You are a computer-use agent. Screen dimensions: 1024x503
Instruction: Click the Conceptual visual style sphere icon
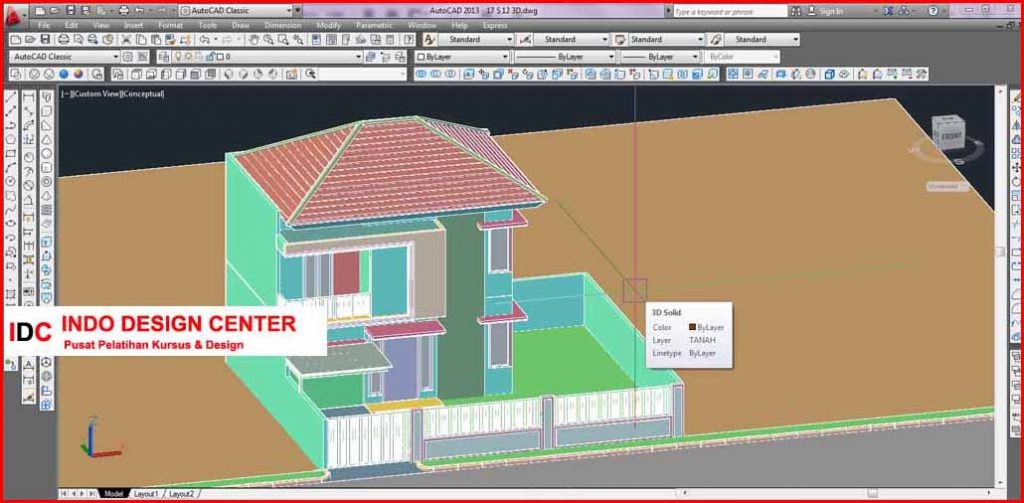coord(78,74)
